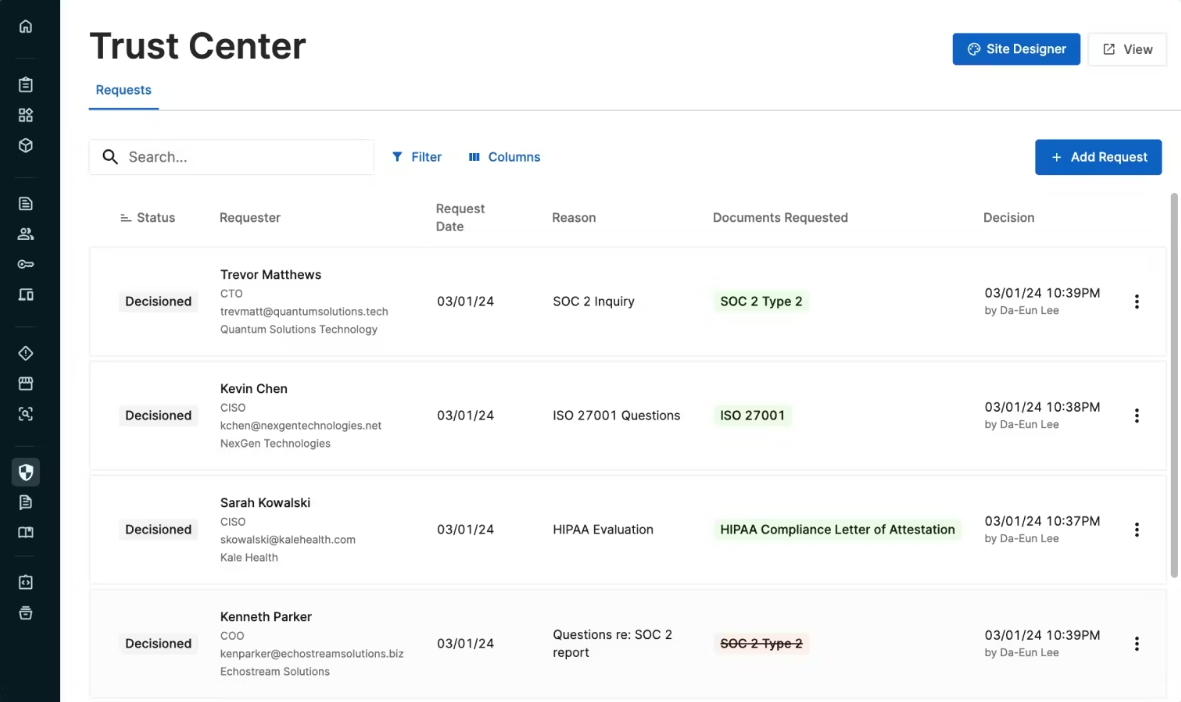Open the key access icon in sidebar
The image size is (1181, 702).
click(x=25, y=263)
